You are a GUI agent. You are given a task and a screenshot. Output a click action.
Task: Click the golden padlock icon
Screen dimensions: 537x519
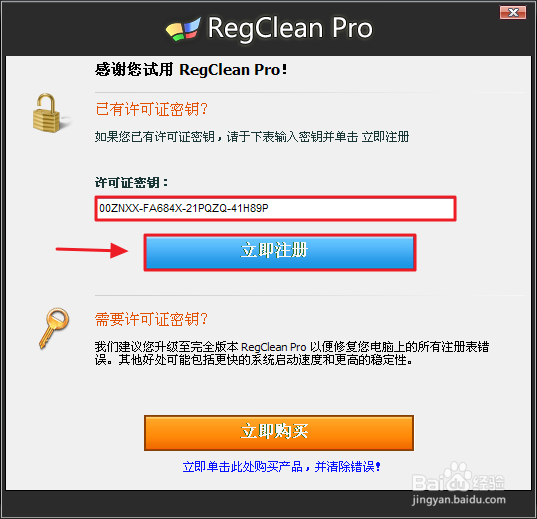[48, 113]
